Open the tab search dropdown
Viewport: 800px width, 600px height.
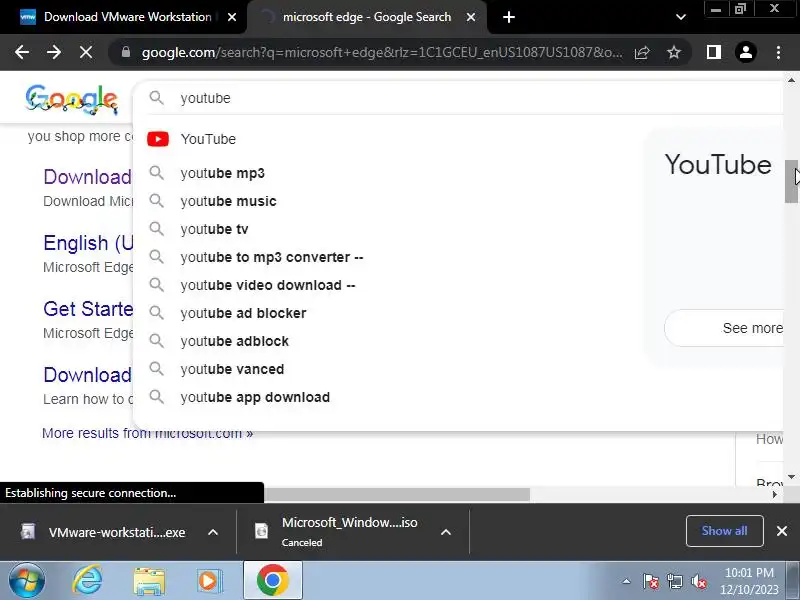(681, 17)
